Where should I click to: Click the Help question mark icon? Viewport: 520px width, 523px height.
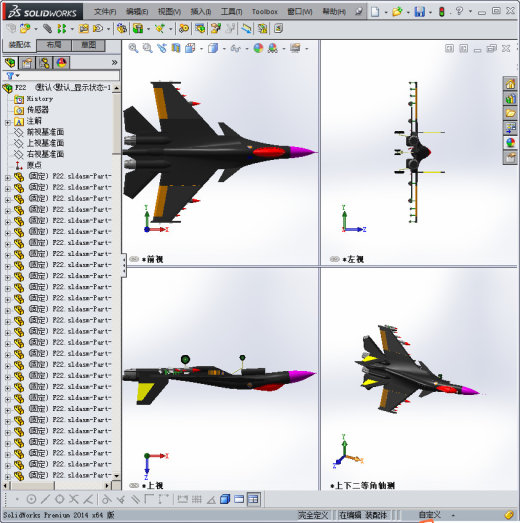459,11
